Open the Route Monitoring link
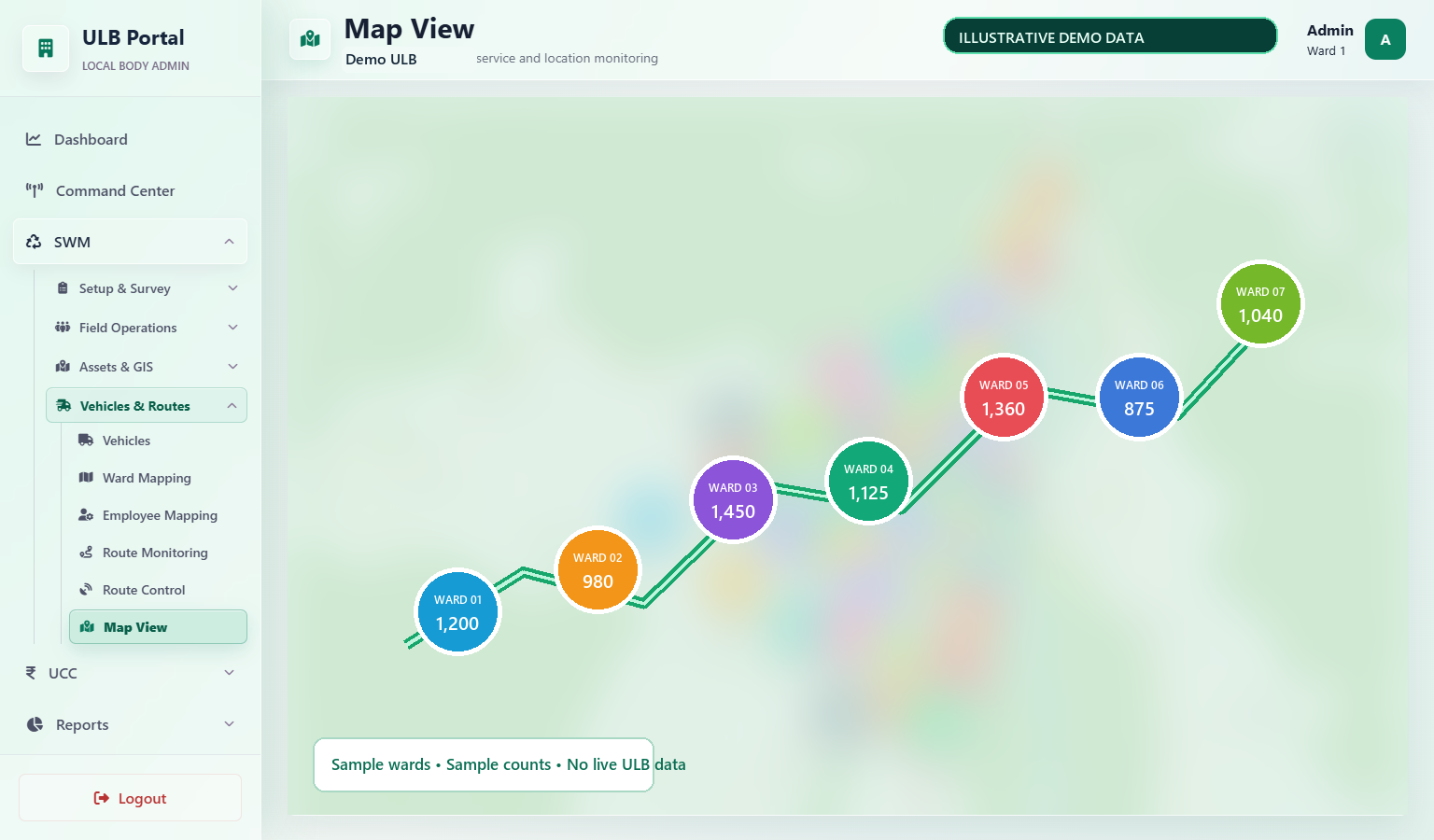Viewport: 1434px width, 840px height. pyautogui.click(x=158, y=553)
